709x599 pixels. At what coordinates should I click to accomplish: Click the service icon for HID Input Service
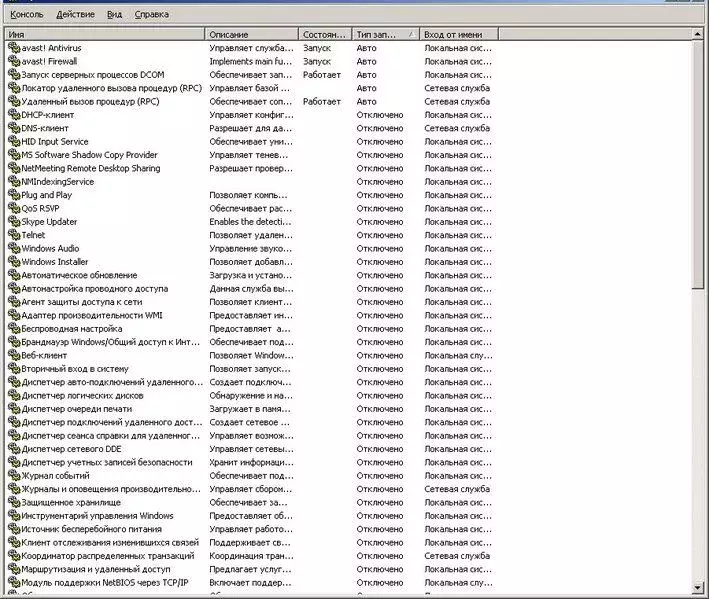(14, 141)
